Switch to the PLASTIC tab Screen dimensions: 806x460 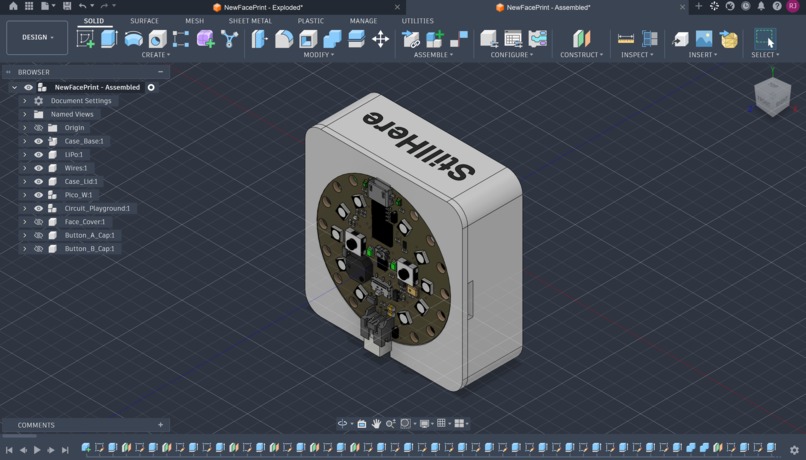pyautogui.click(x=310, y=21)
